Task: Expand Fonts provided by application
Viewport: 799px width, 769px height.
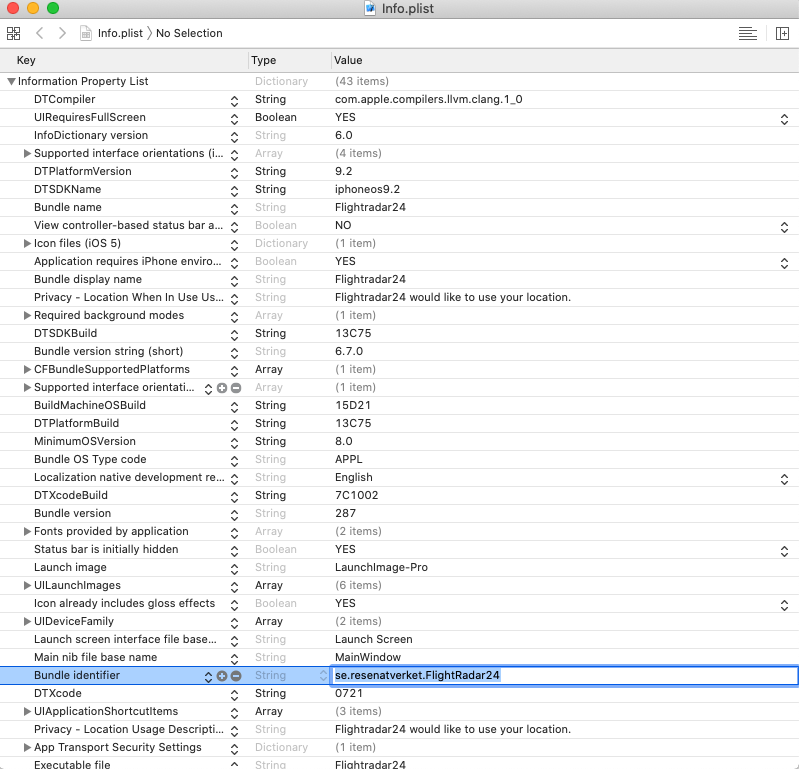Action: (x=28, y=532)
